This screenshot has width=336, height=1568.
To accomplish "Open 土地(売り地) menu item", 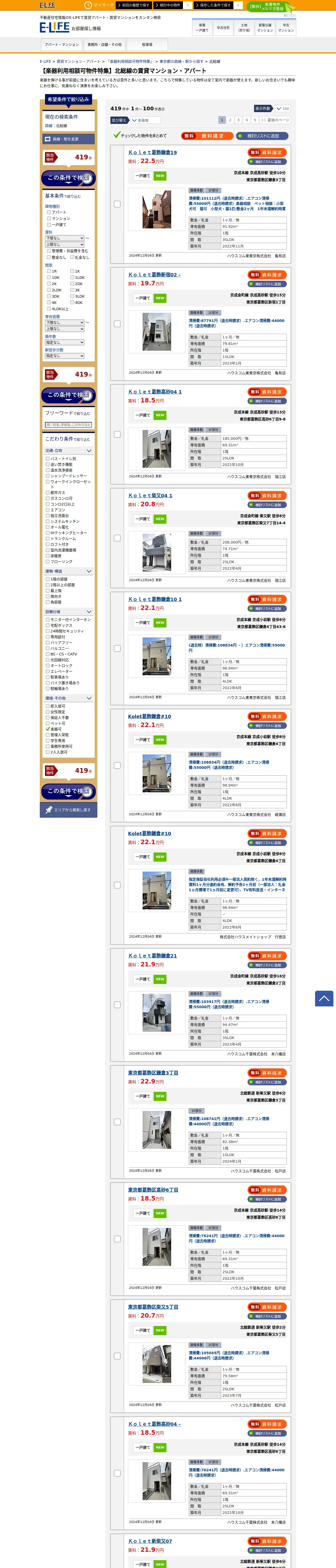I will coord(244,27).
